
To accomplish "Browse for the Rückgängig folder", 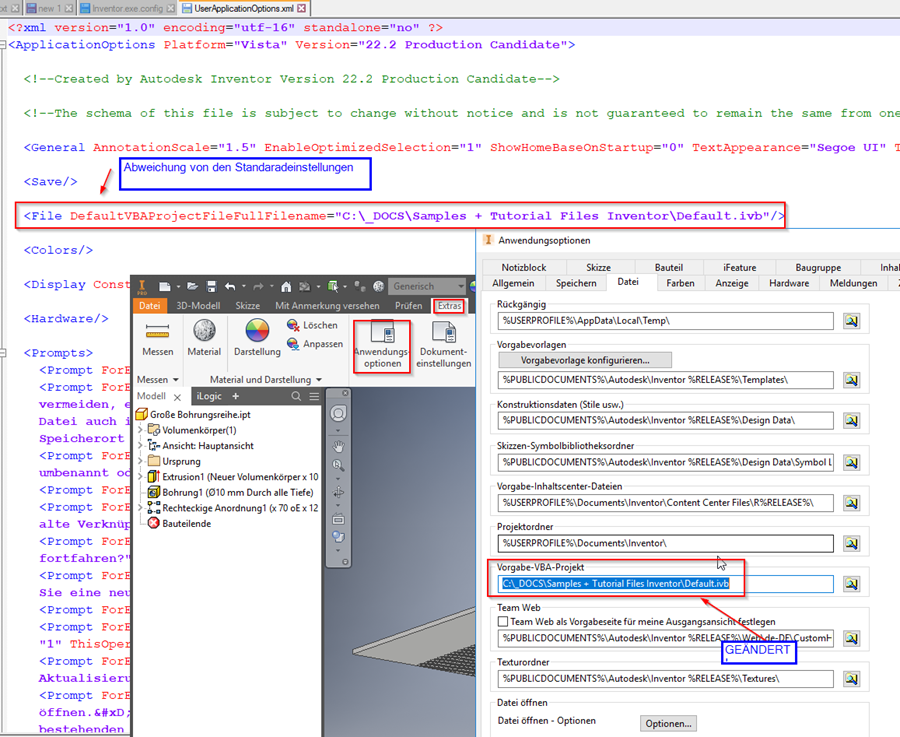I will 851,321.
